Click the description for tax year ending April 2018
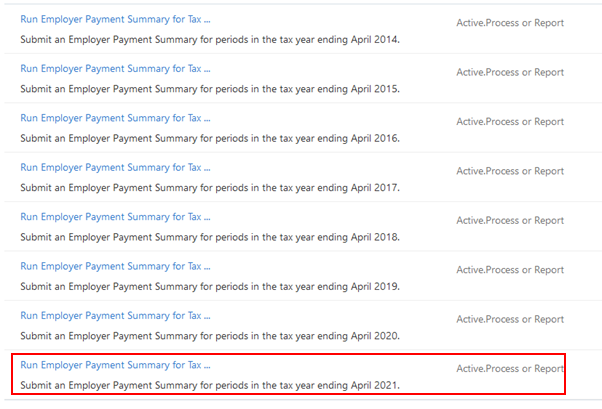602x409 pixels. click(x=210, y=237)
